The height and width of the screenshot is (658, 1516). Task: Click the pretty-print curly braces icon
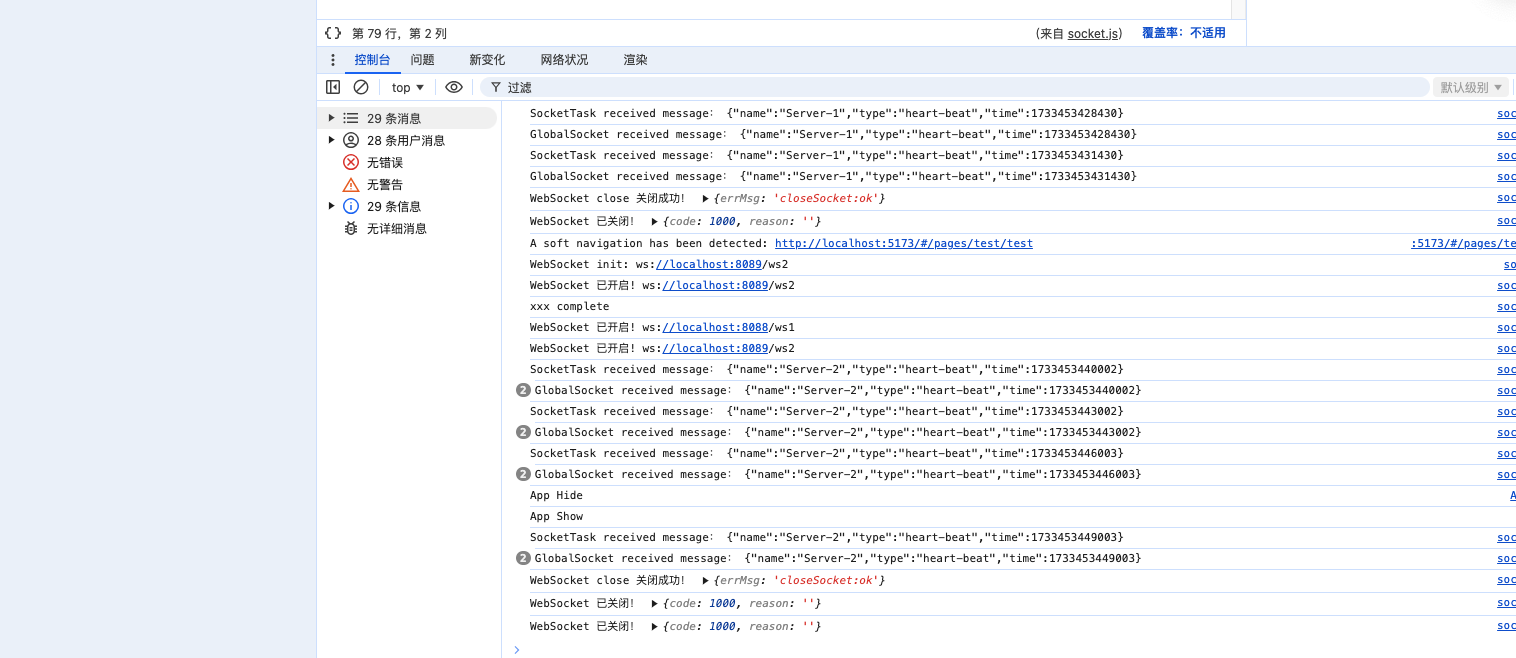[333, 33]
